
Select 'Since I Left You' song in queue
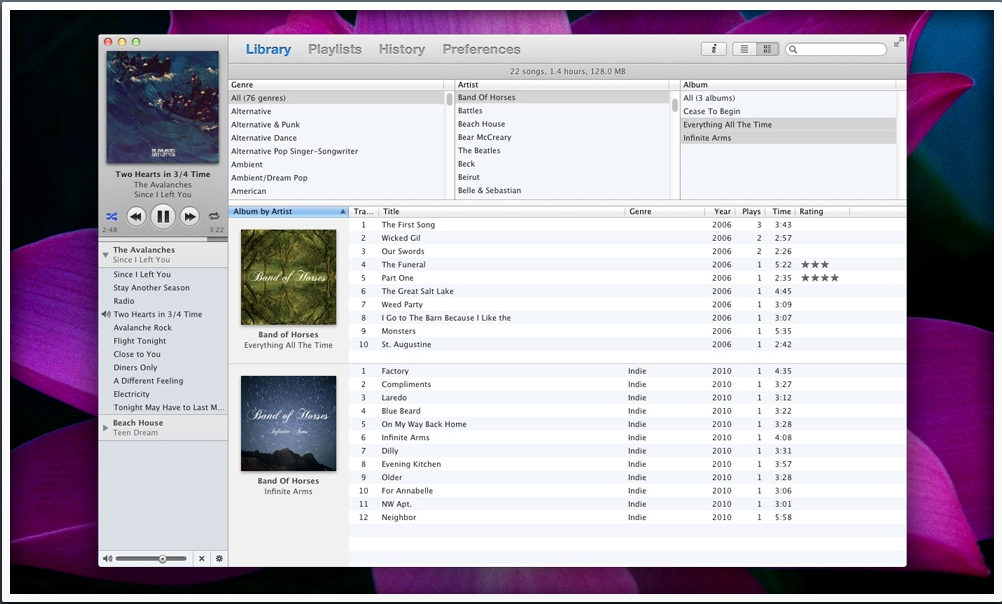click(163, 274)
